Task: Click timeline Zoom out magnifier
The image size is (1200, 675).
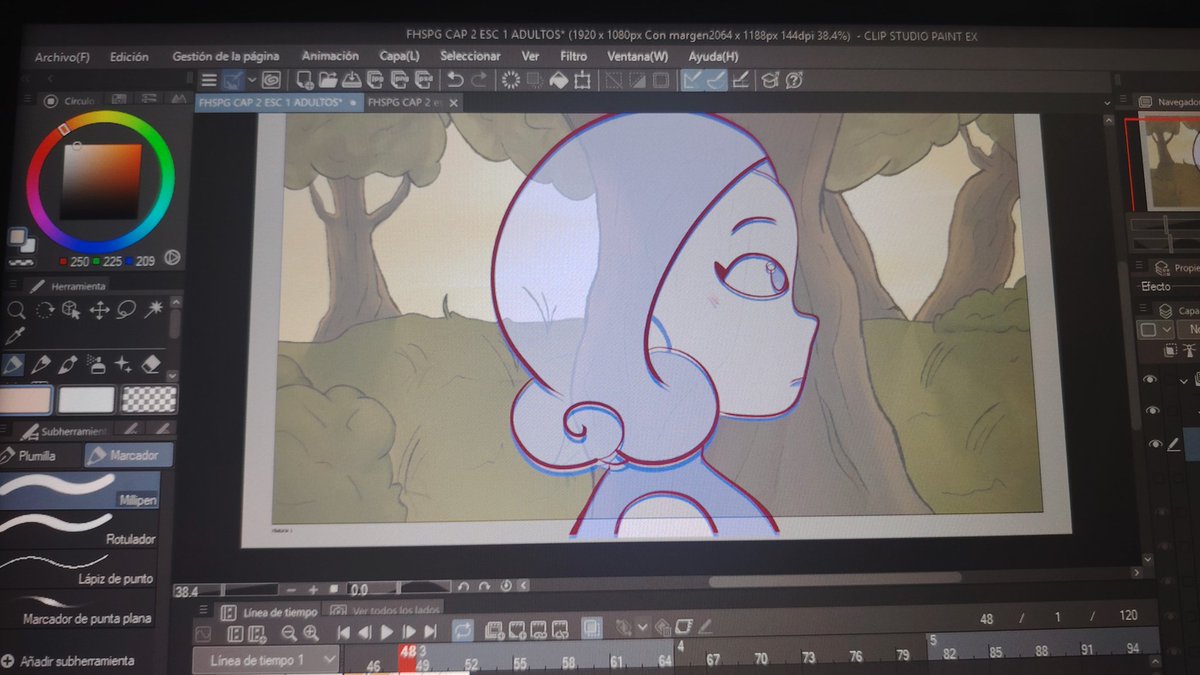Action: 289,632
